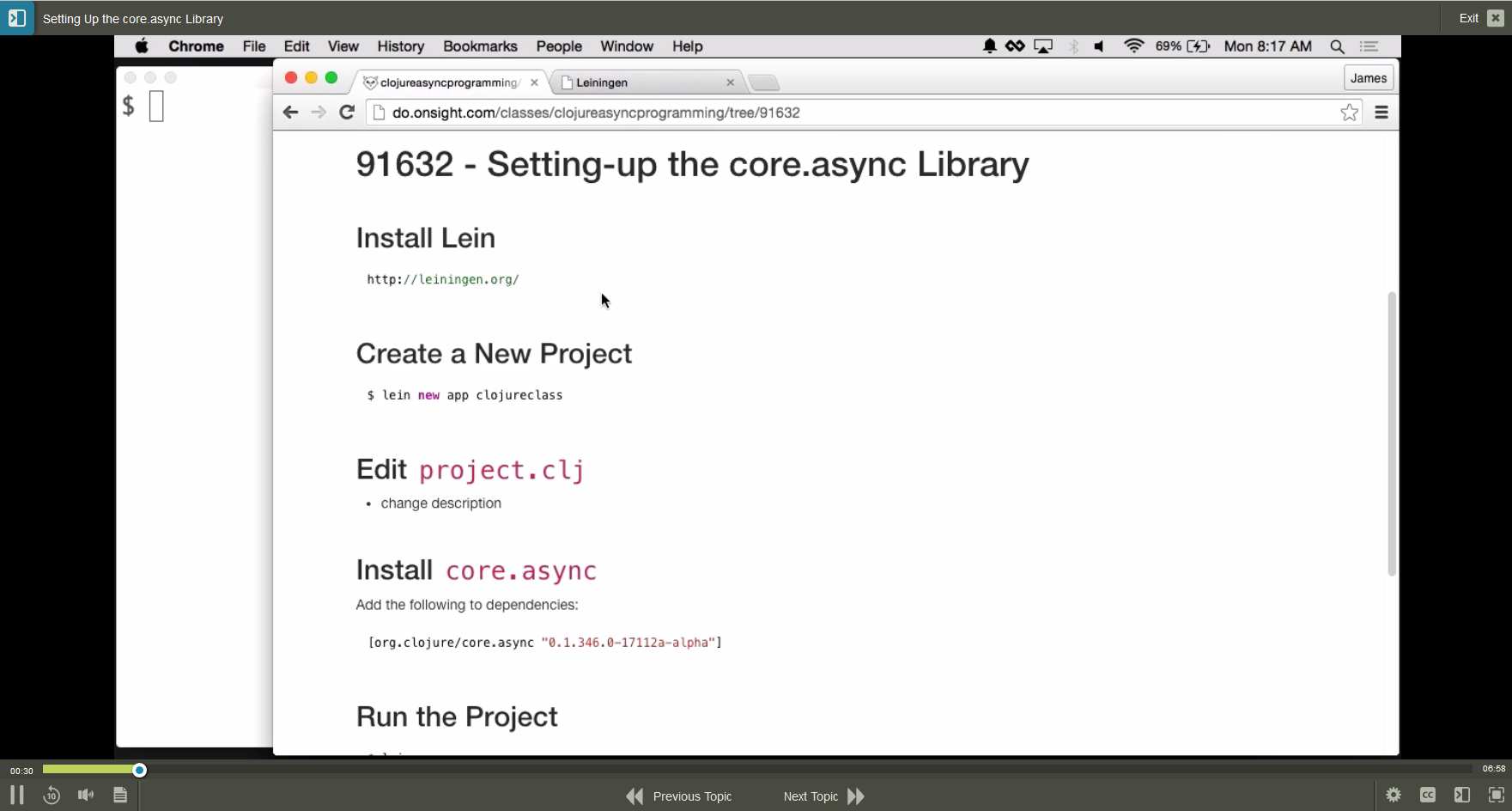The height and width of the screenshot is (811, 1512).
Task: Open the Chrome History menu
Action: 400,46
